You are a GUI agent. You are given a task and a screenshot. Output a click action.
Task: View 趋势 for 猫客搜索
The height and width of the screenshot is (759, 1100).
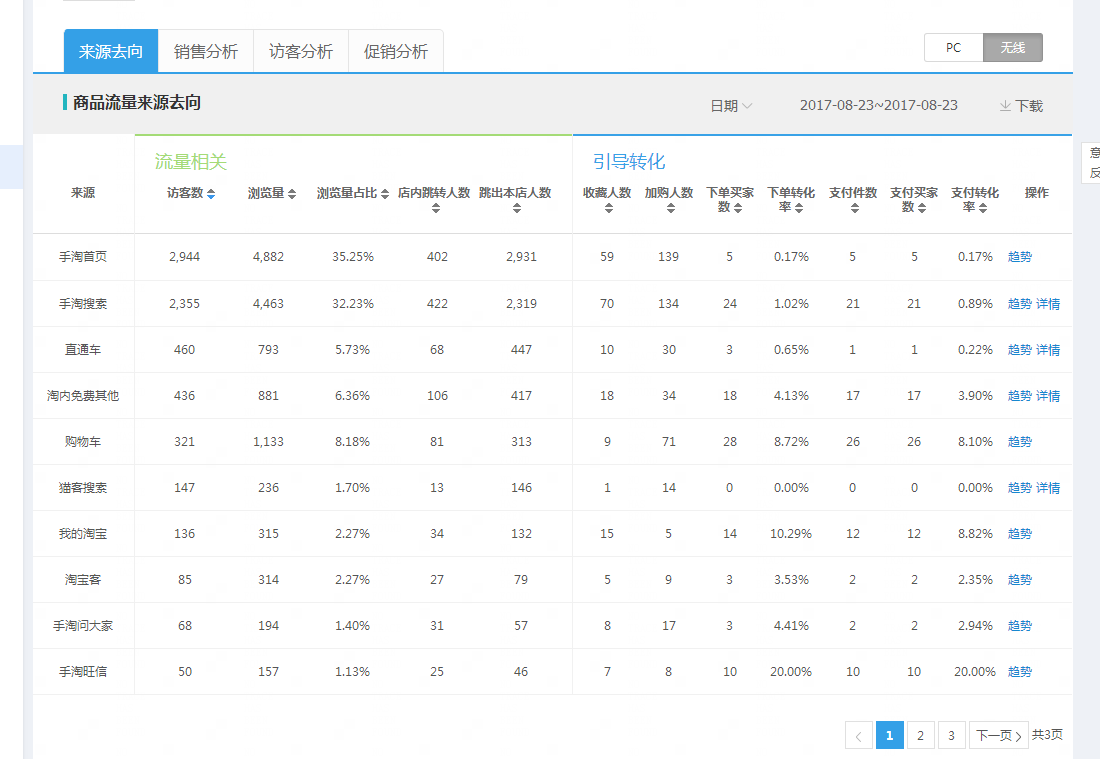coord(1019,488)
